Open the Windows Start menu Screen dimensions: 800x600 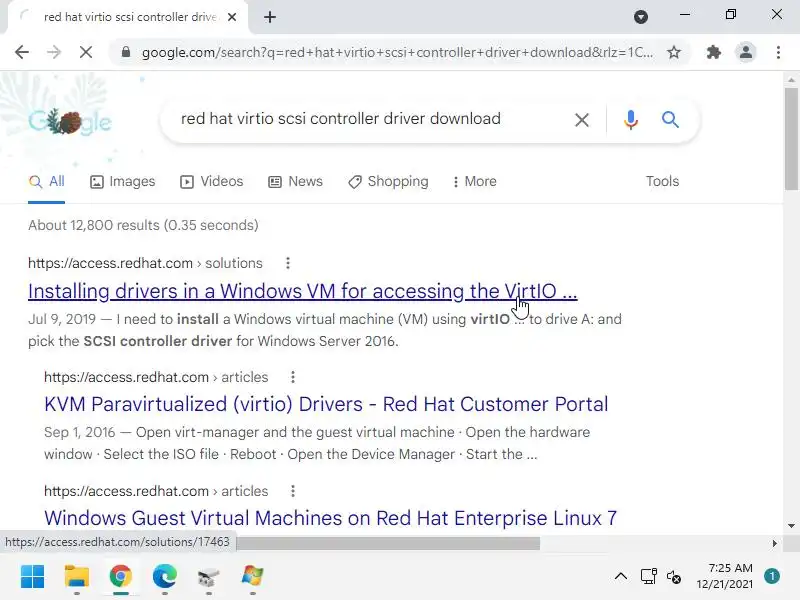(x=33, y=577)
